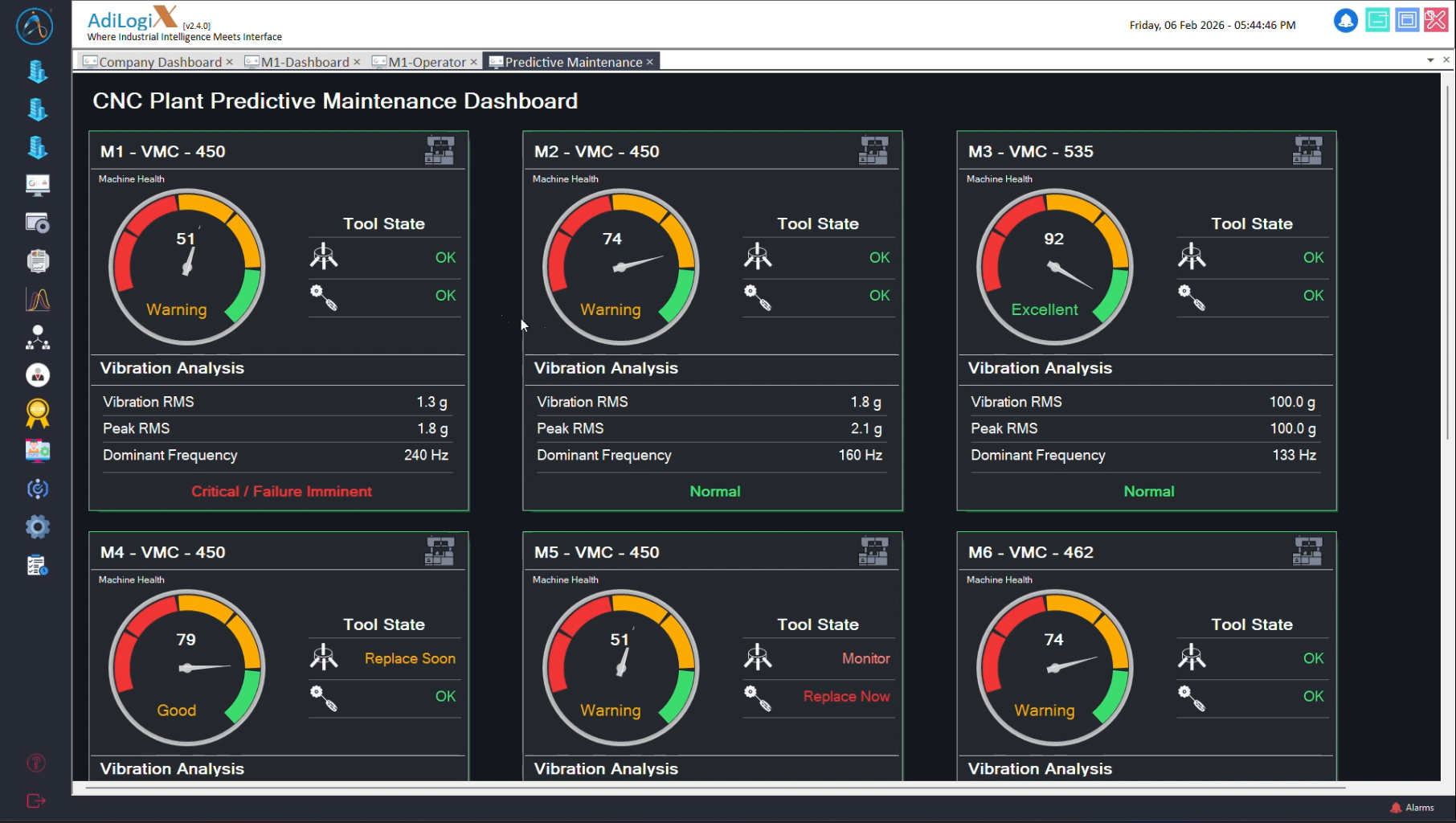The height and width of the screenshot is (823, 1456).
Task: Switch to the M1-Operator tab
Action: pyautogui.click(x=426, y=62)
